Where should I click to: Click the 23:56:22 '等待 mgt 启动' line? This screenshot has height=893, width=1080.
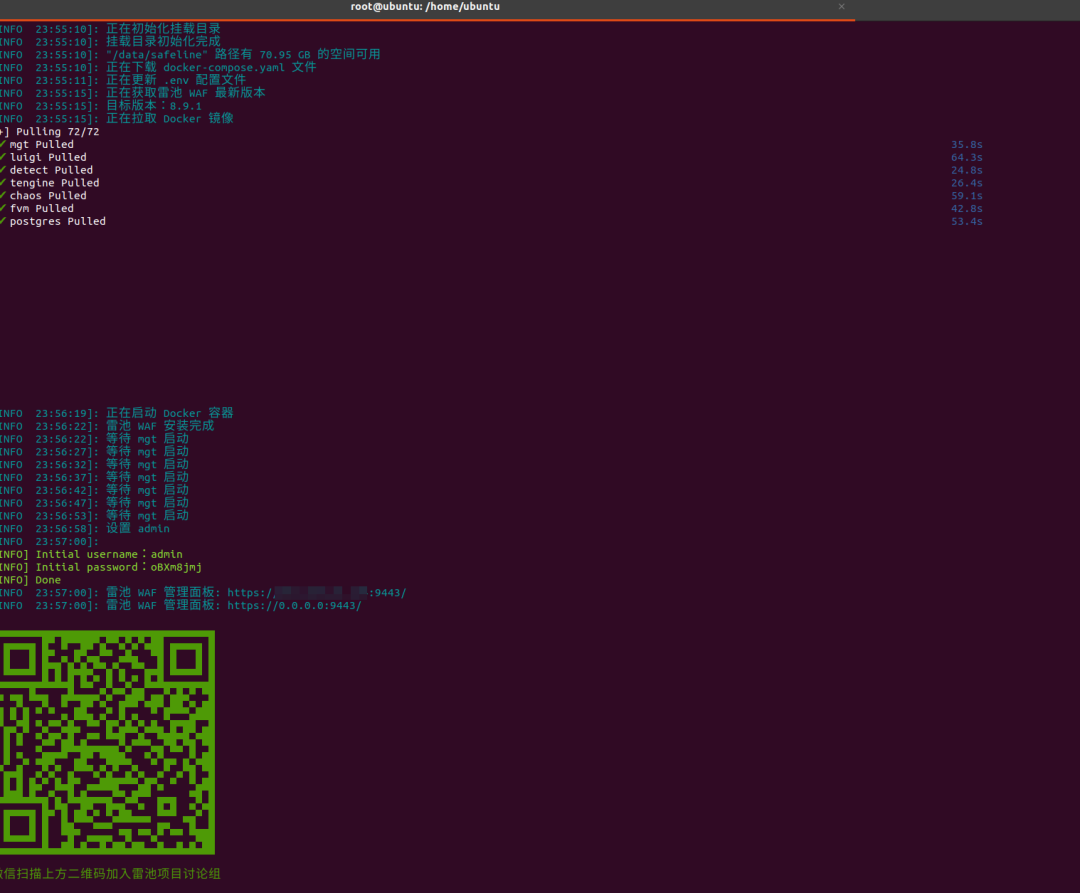point(94,439)
